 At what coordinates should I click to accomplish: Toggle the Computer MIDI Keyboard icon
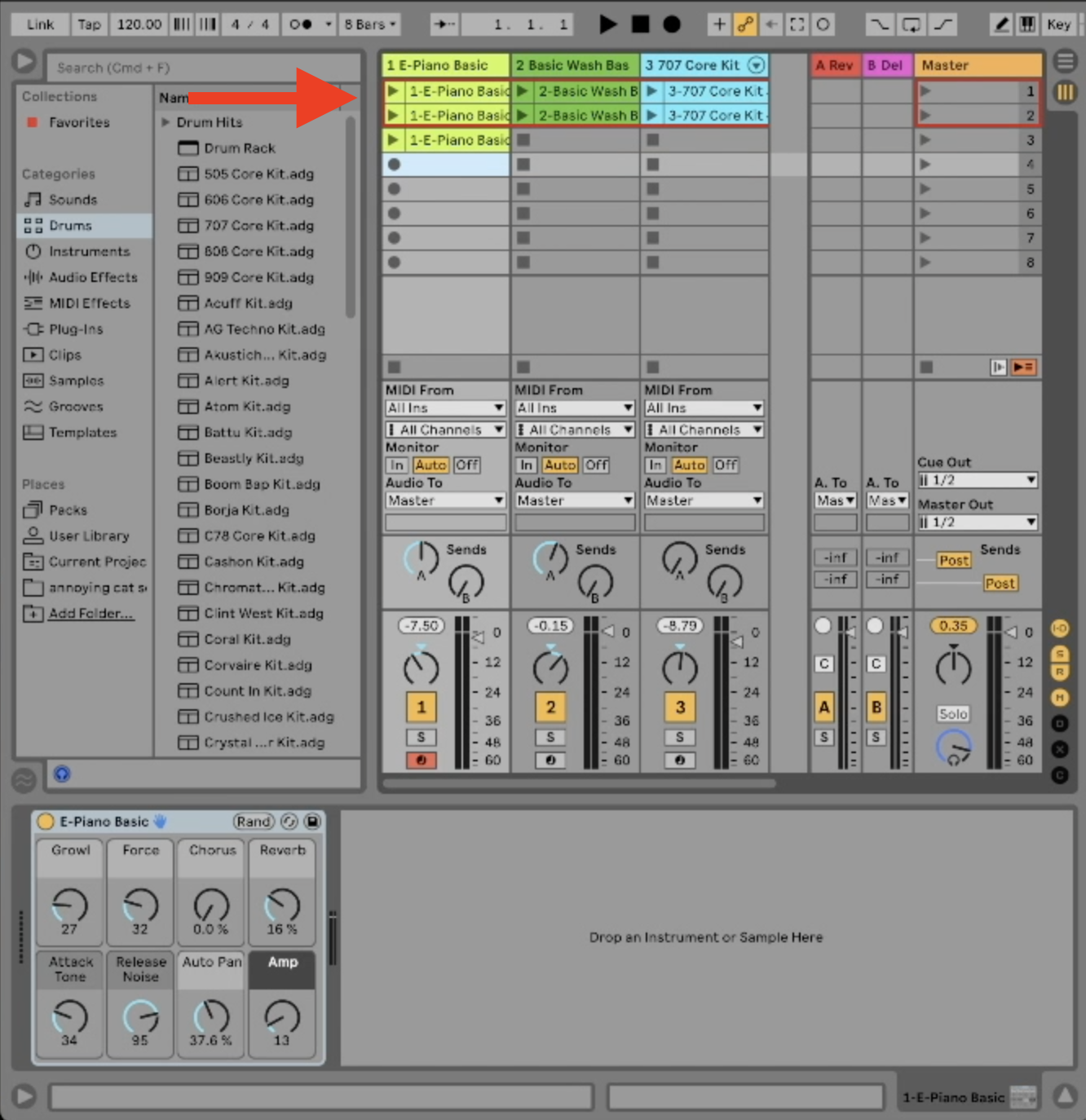point(1029,24)
